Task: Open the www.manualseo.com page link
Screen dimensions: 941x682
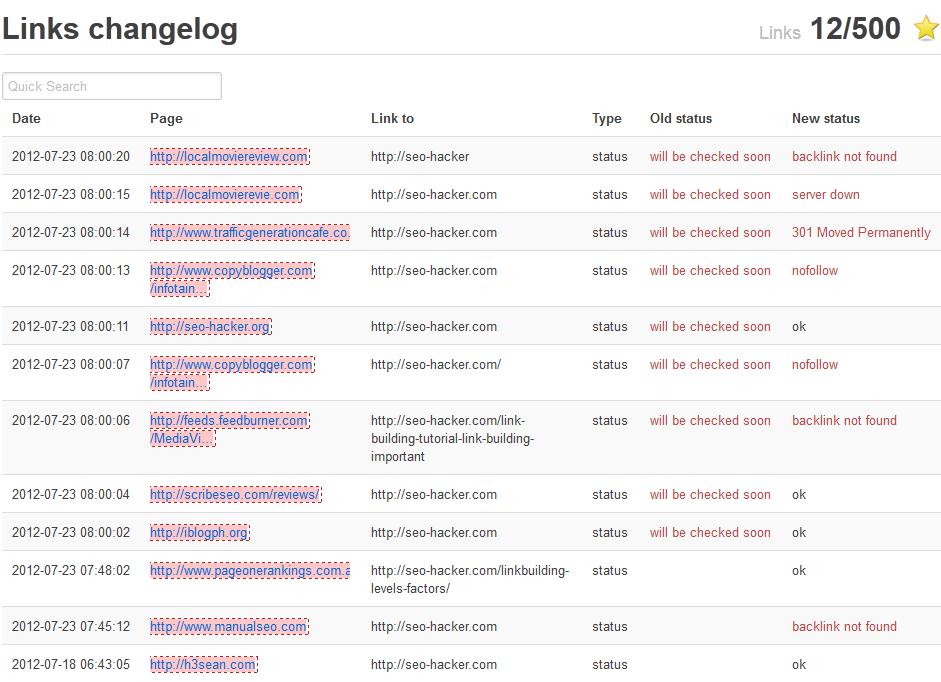Action: pos(229,627)
